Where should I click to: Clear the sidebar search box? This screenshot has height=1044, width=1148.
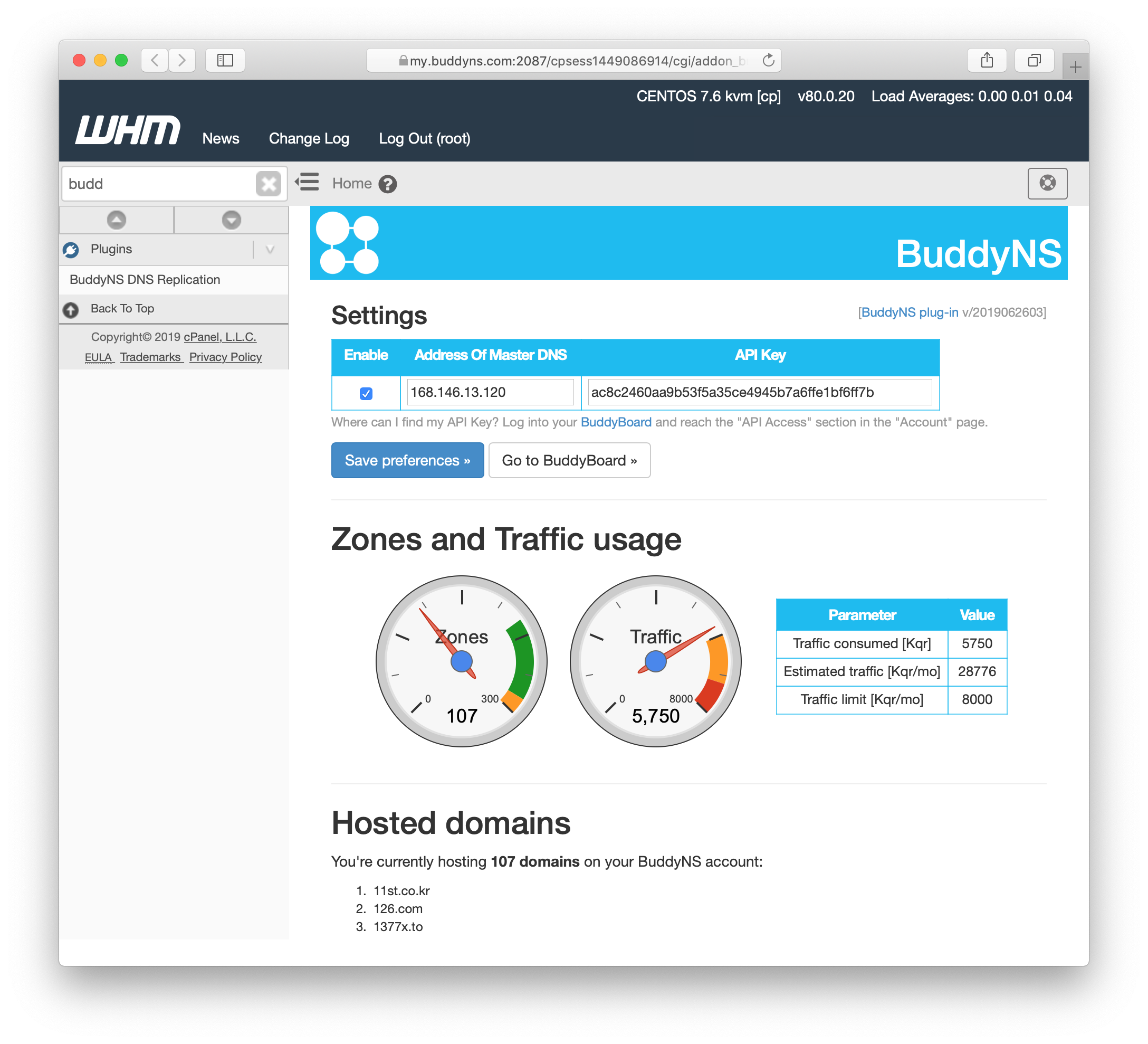click(268, 184)
